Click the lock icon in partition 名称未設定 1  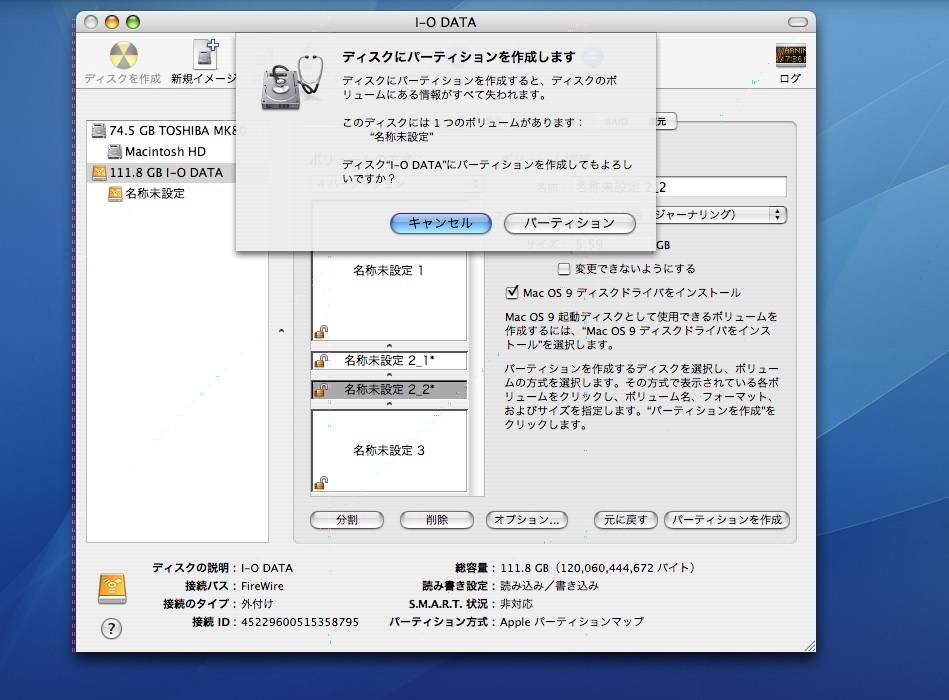(321, 332)
